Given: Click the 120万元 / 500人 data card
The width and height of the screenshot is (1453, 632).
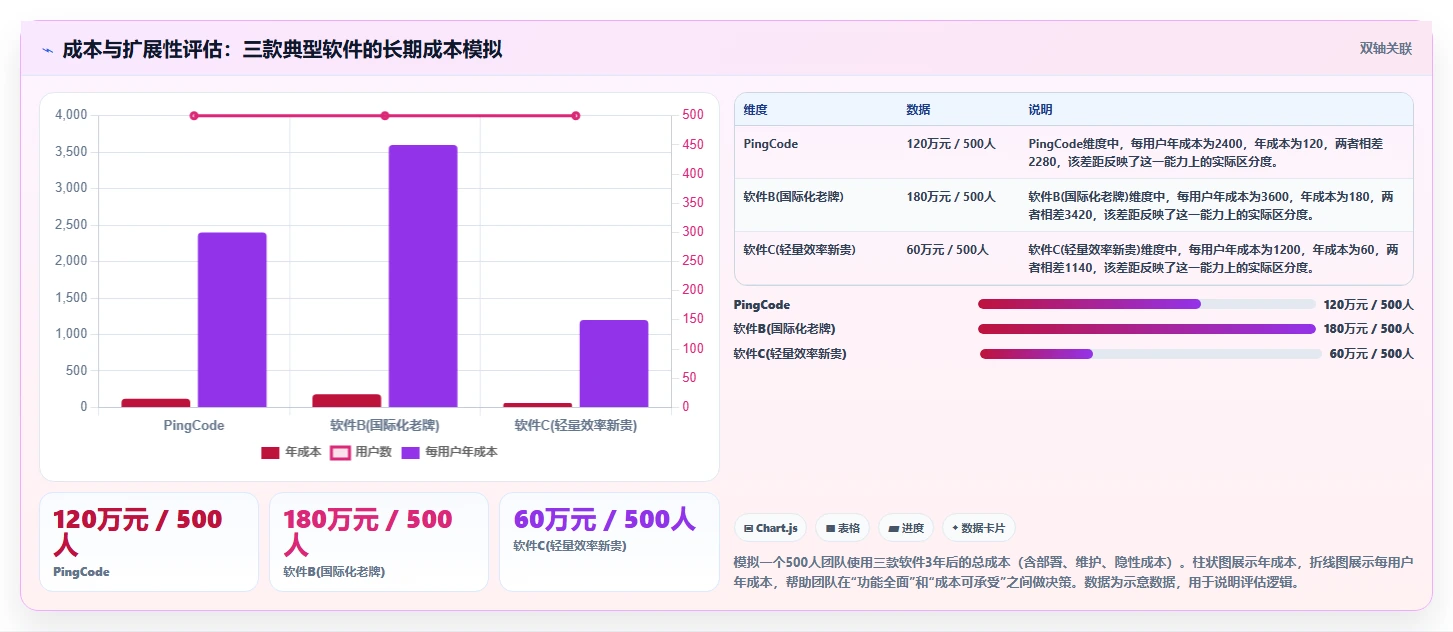Looking at the screenshot, I should (148, 542).
